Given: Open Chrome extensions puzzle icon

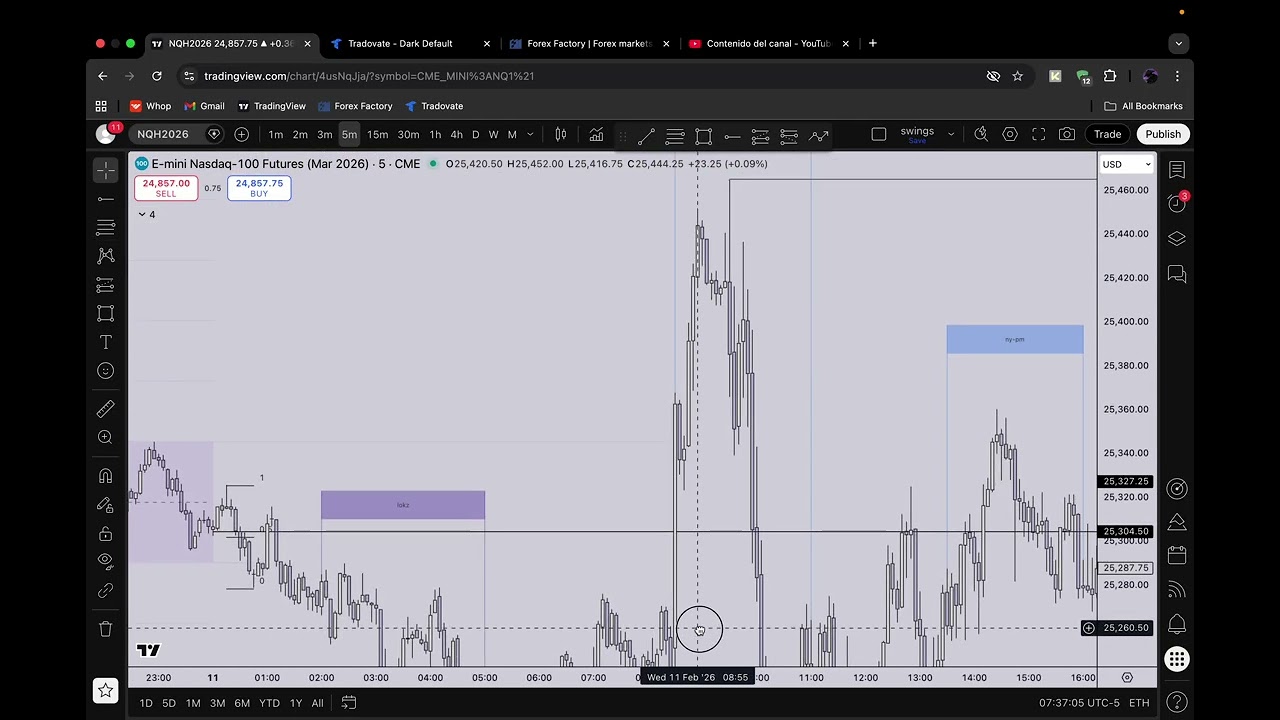Looking at the screenshot, I should [1110, 76].
